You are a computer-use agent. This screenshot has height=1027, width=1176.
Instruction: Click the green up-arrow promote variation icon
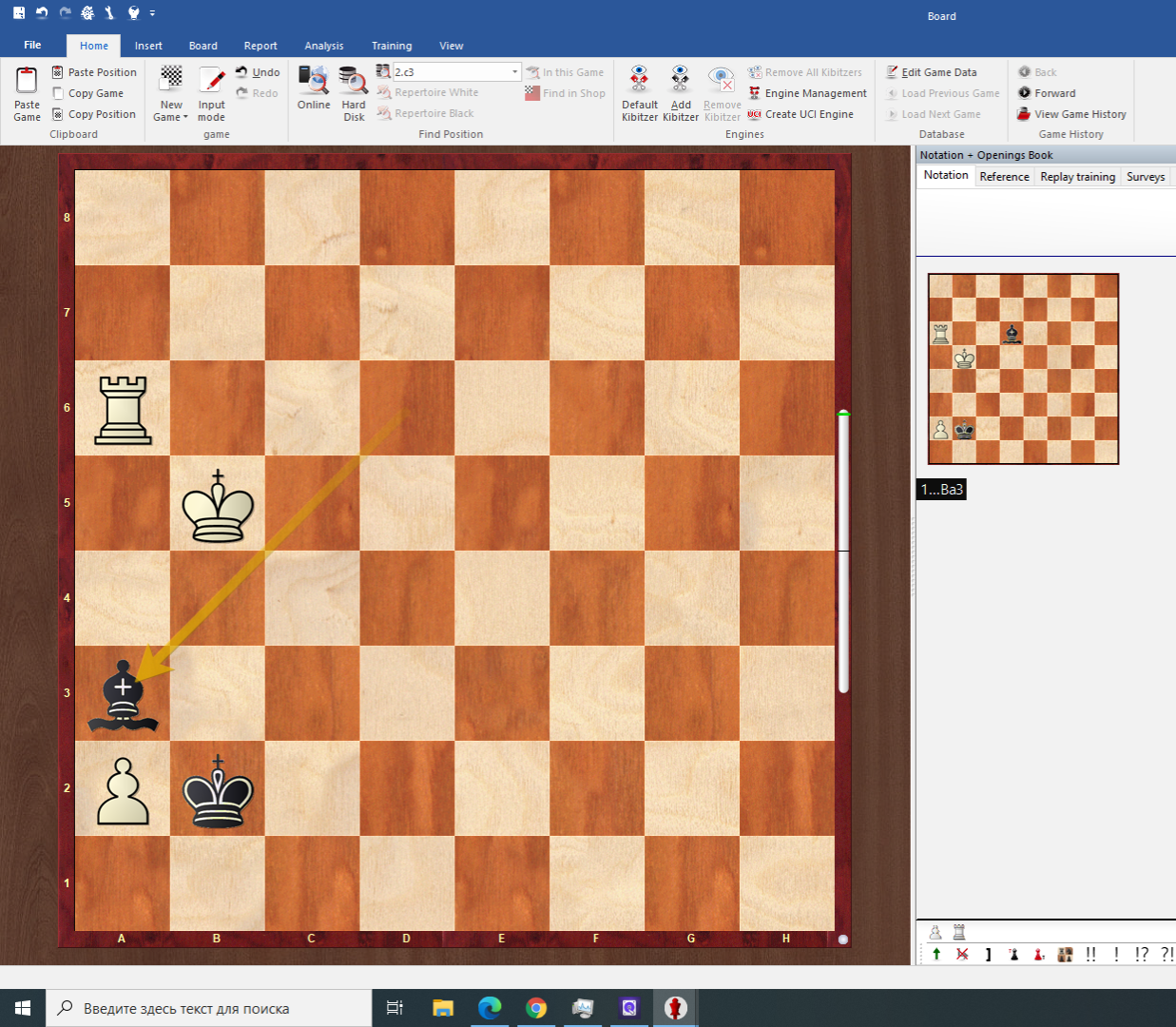[936, 954]
